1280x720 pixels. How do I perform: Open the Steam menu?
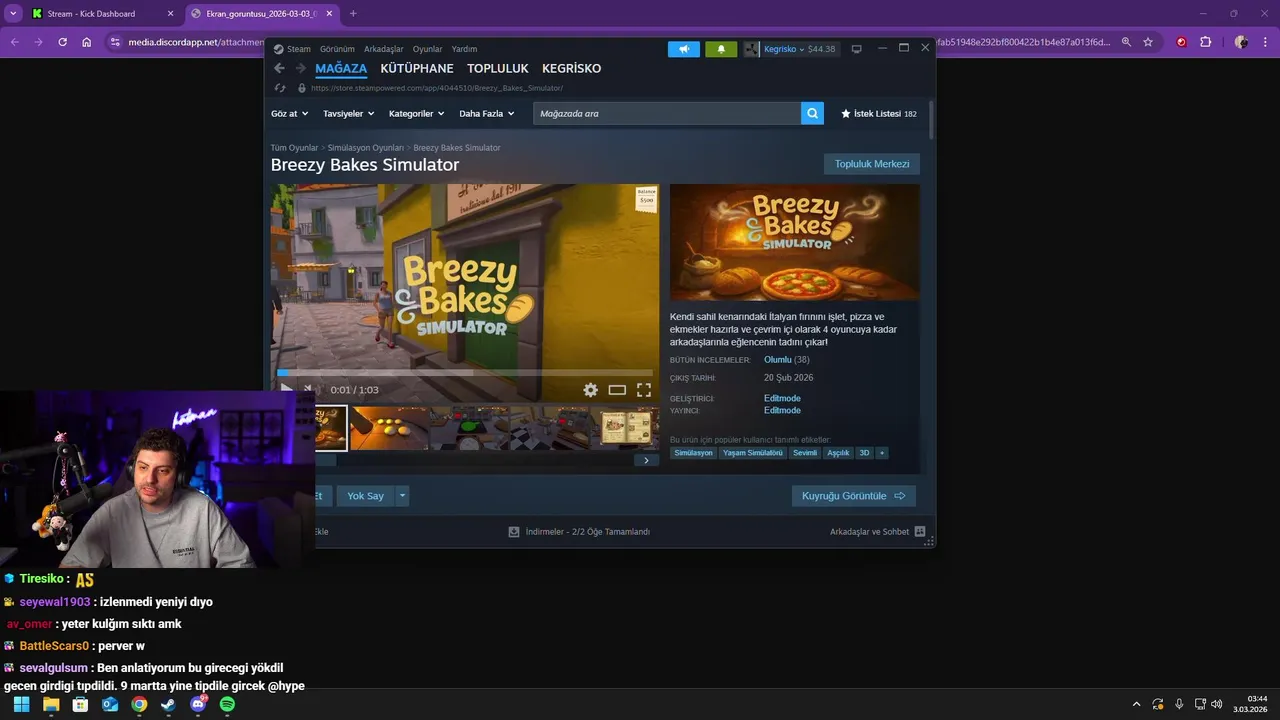pos(292,49)
